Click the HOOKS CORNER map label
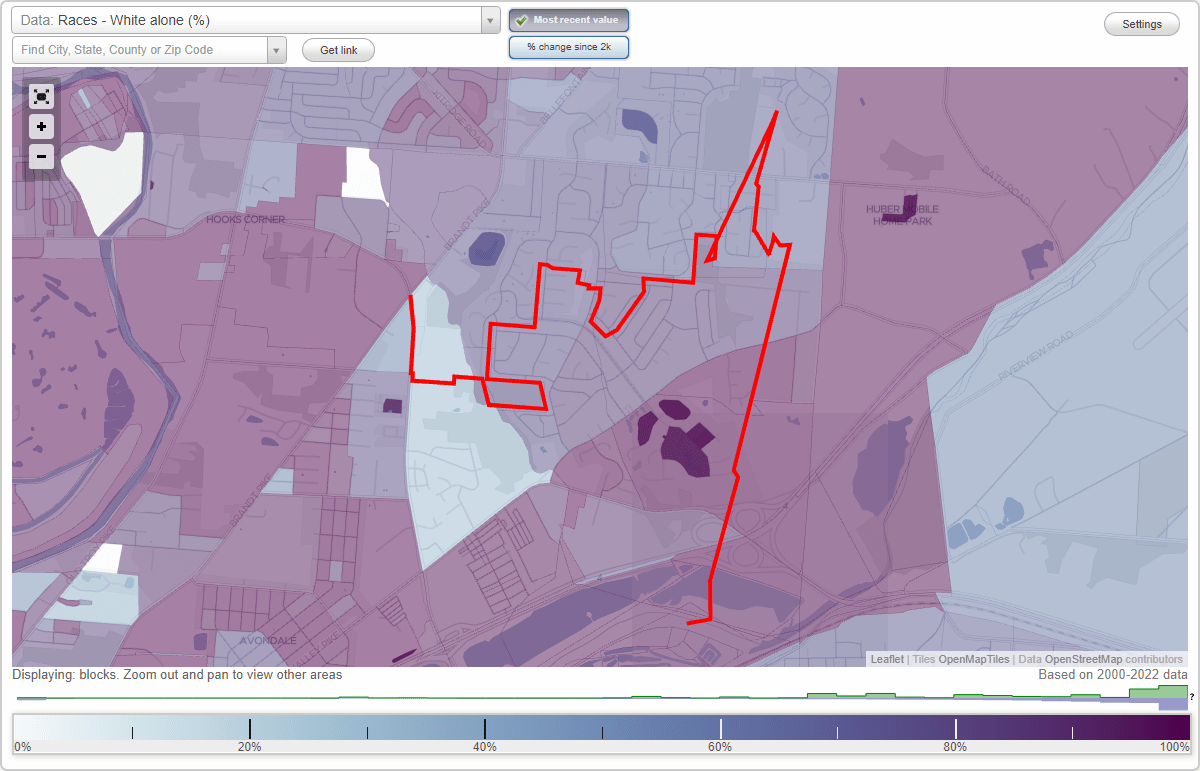 [x=245, y=219]
